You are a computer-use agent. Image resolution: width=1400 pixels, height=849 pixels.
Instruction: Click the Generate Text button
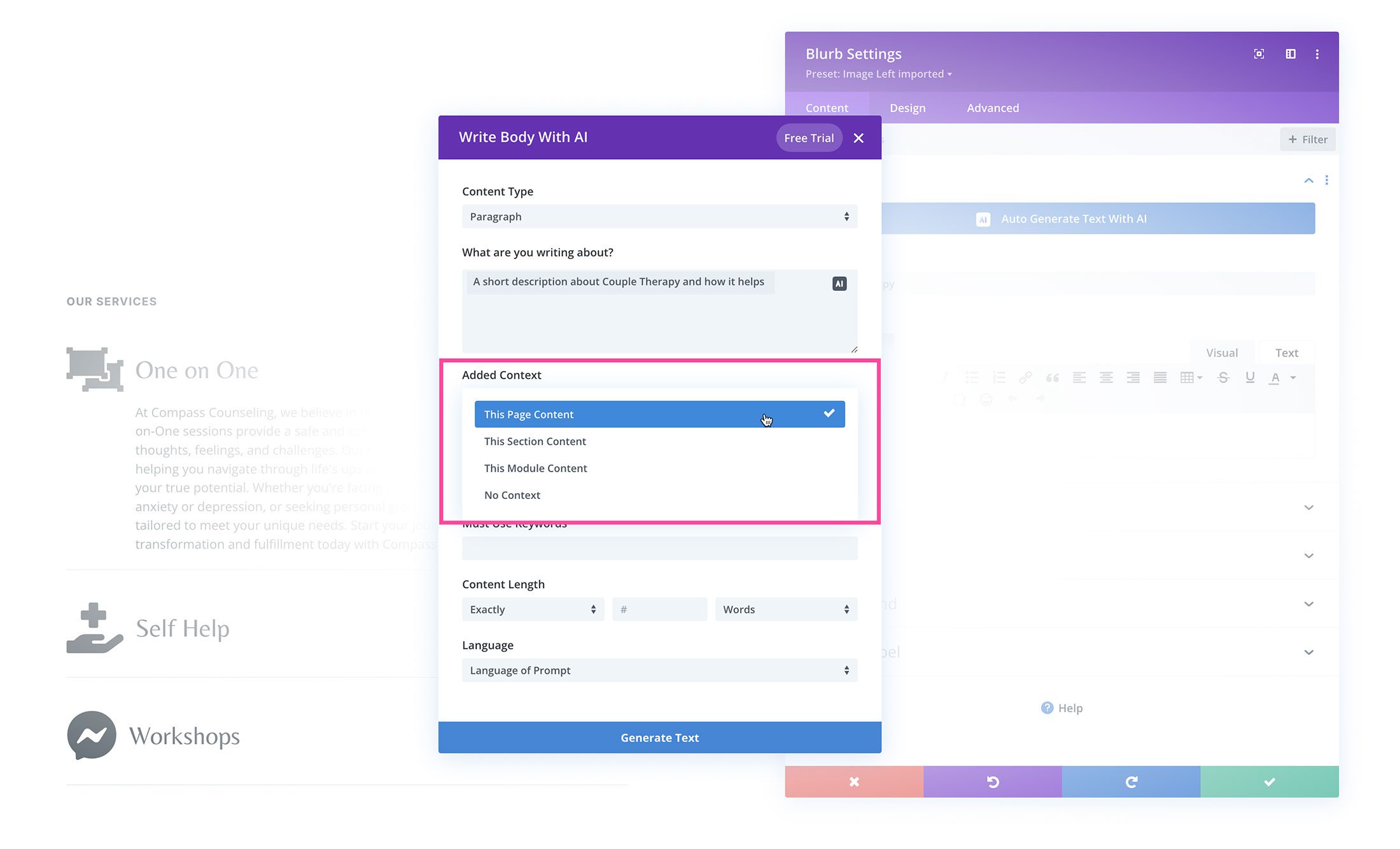[x=659, y=737]
